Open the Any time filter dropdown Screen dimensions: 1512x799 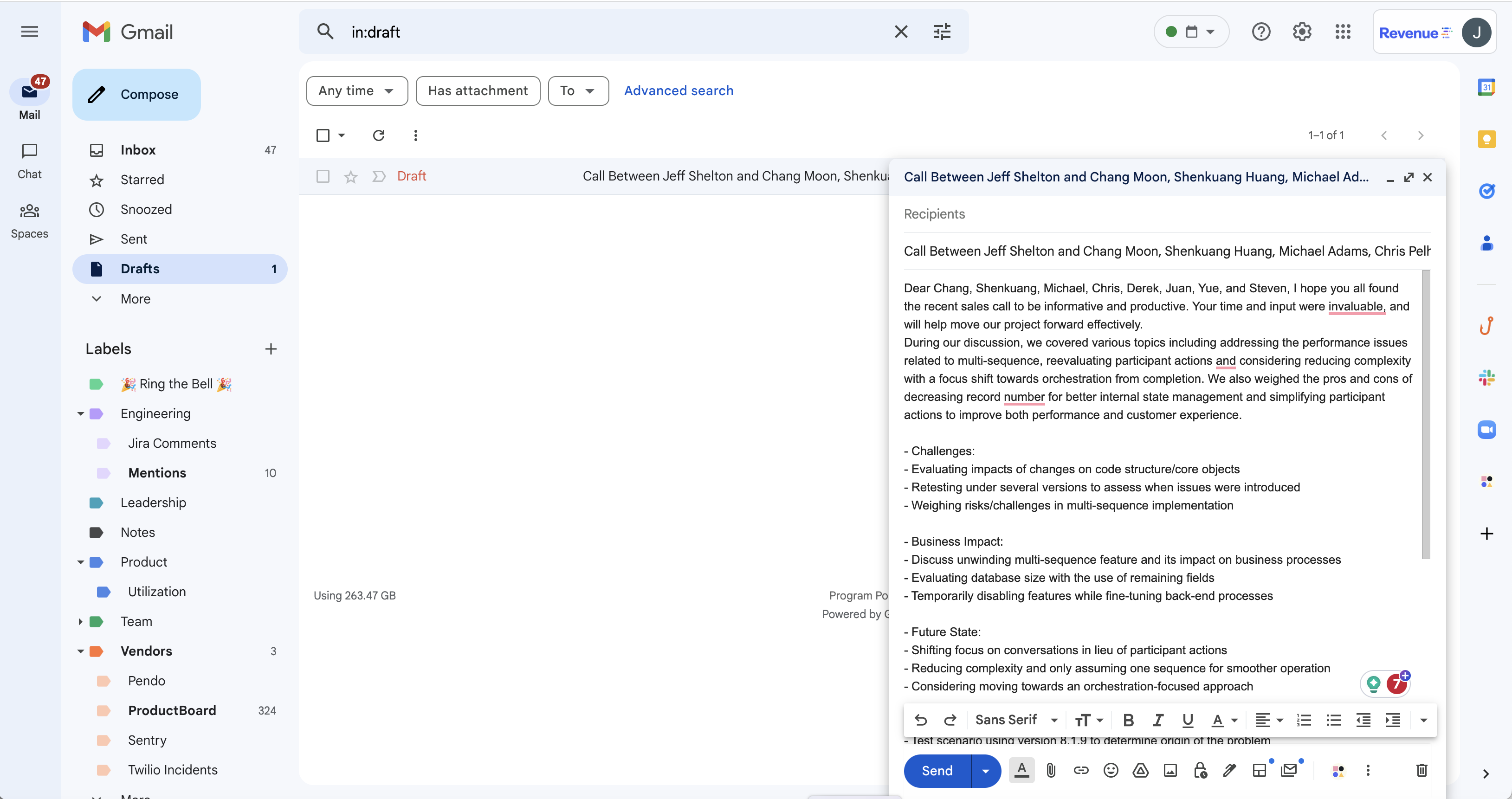click(x=356, y=90)
